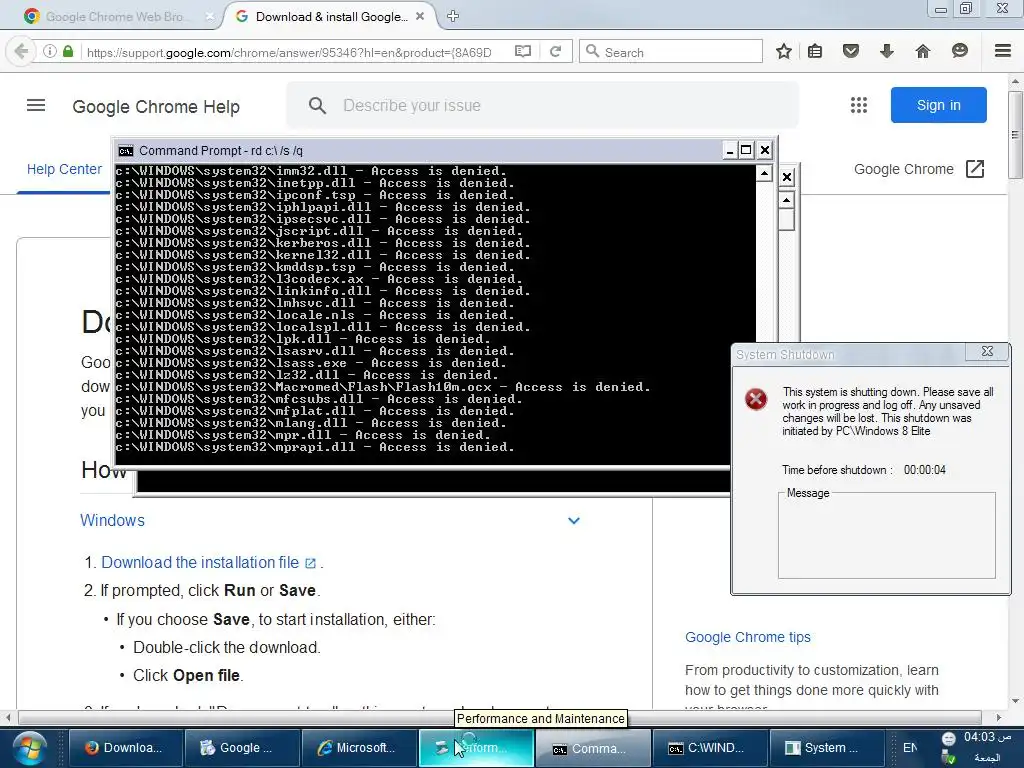Close the System Shutdown dialog

[x=987, y=352]
